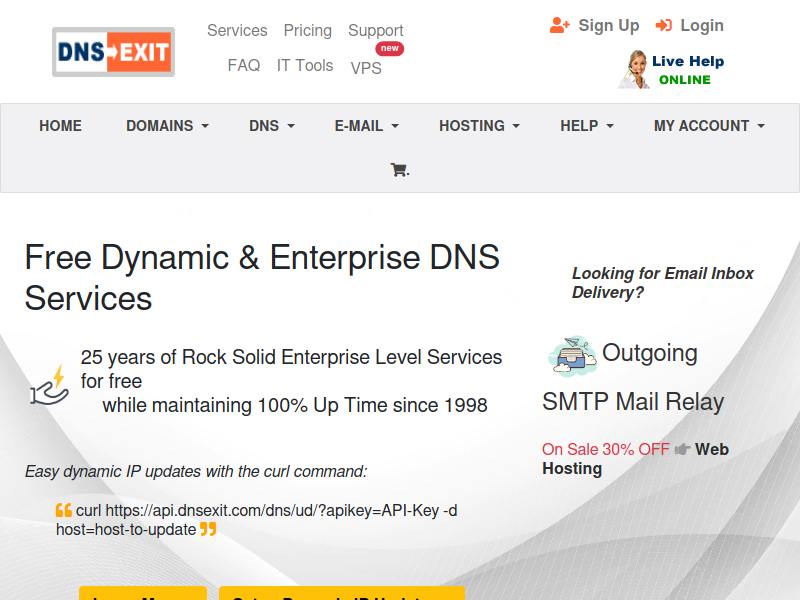The image size is (800, 600).
Task: Click the opening yellow quote mark icon
Action: 64,510
